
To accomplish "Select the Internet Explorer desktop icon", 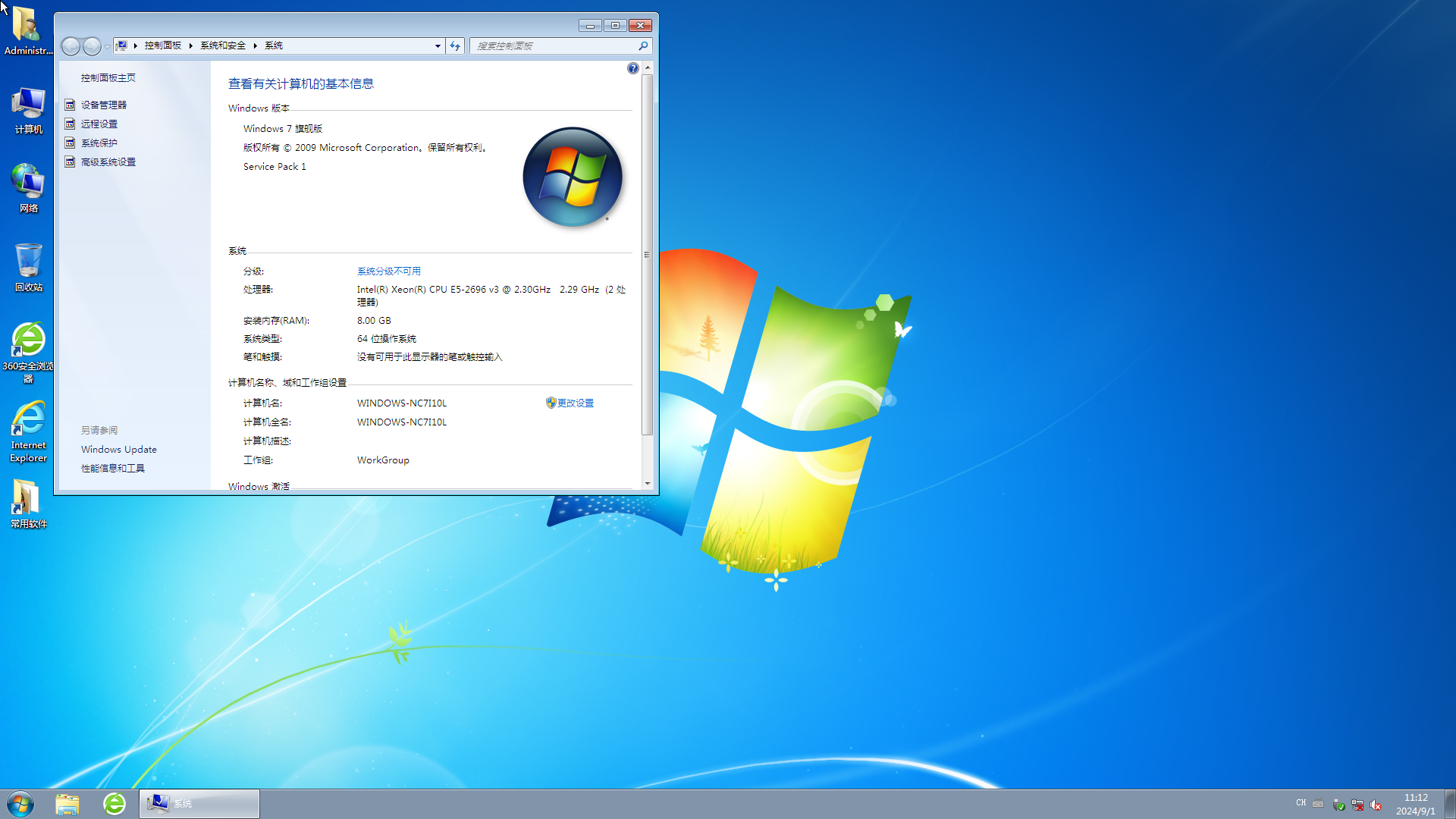I will point(28,432).
